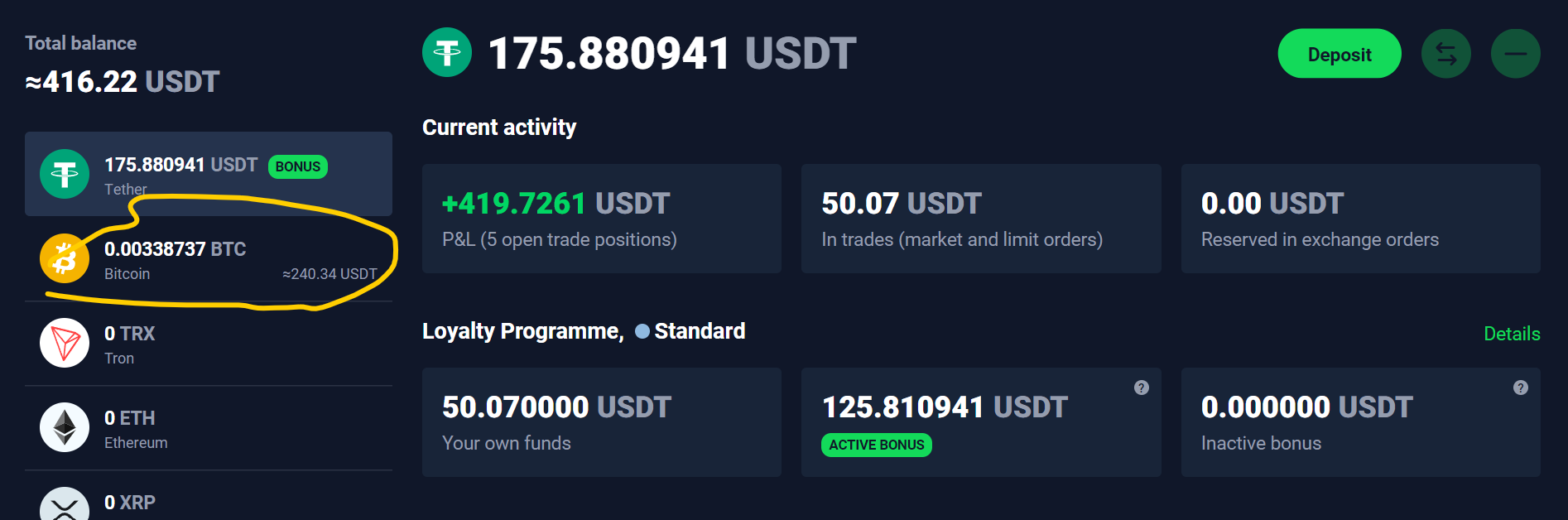Open the exchange swap arrows button
This screenshot has height=520, width=1568.
point(1445,54)
